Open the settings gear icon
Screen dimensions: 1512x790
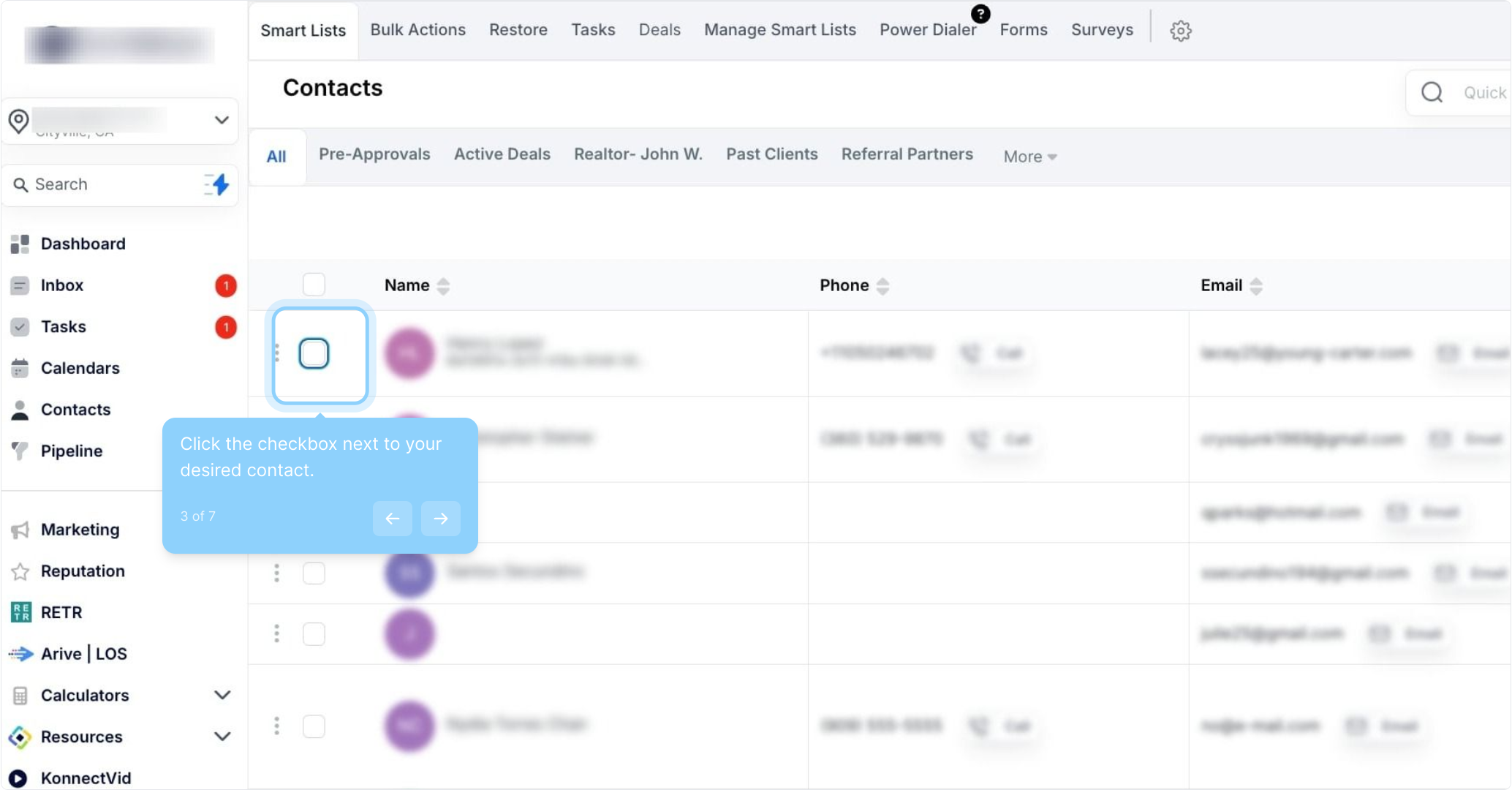click(x=1180, y=31)
